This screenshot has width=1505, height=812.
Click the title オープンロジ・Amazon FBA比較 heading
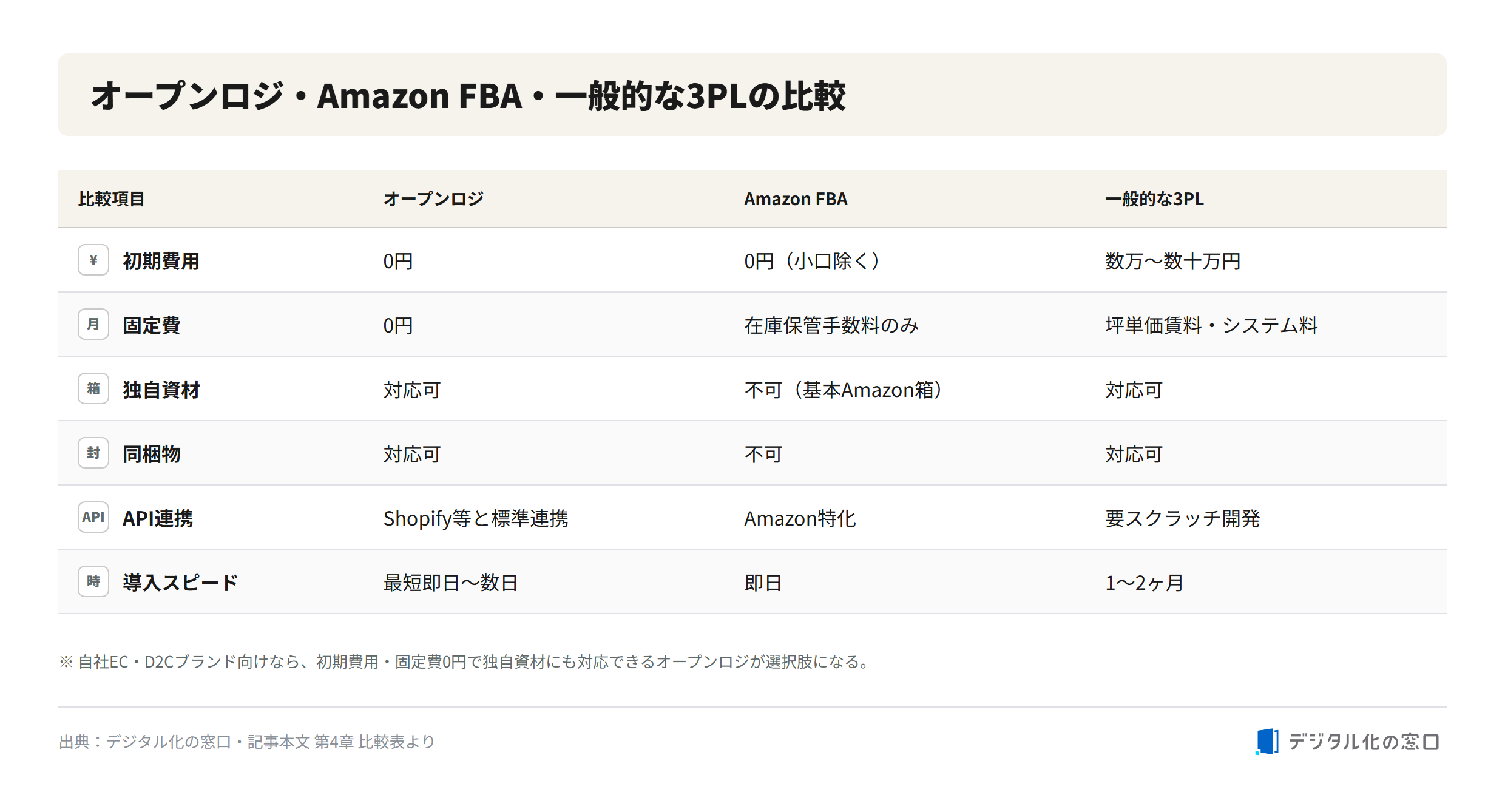click(x=468, y=95)
